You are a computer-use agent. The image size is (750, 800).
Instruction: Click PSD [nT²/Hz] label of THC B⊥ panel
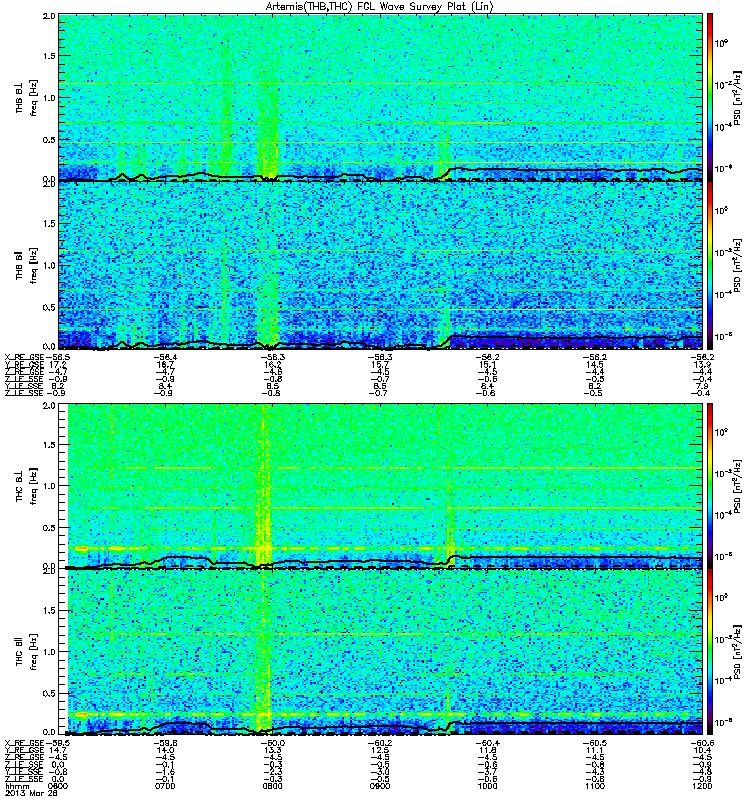737,486
